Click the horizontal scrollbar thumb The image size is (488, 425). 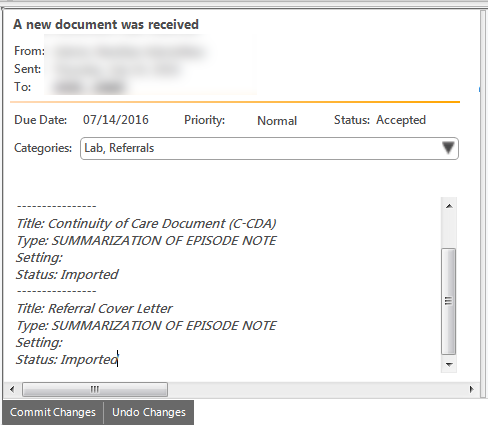(95, 389)
